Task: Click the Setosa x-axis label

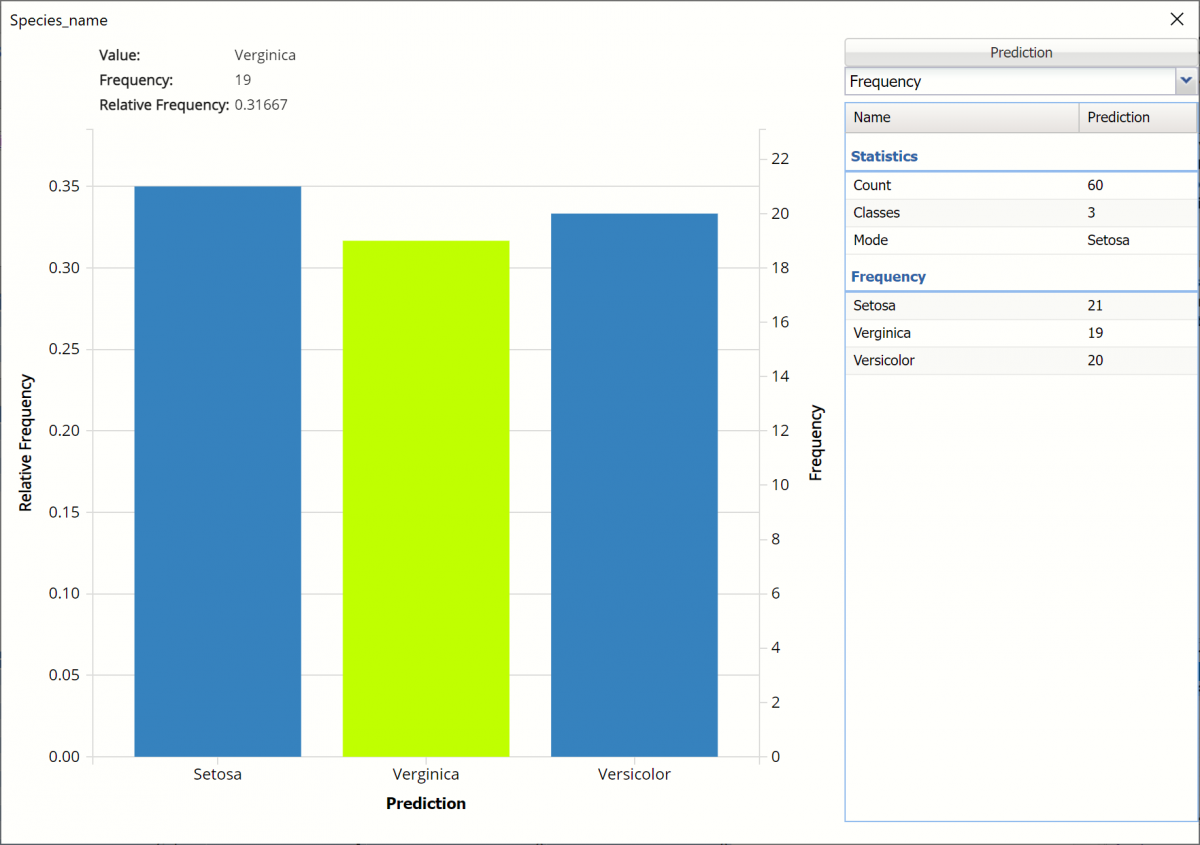Action: pos(217,774)
